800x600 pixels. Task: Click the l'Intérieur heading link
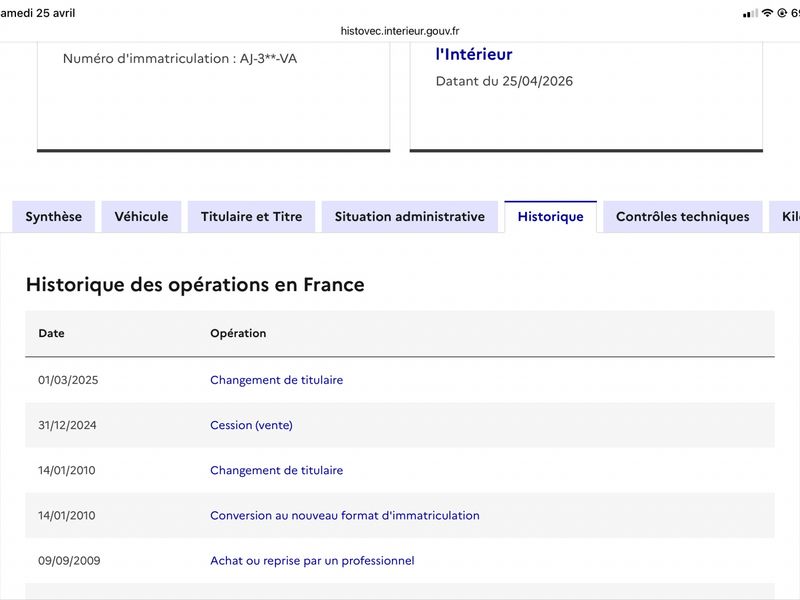click(473, 55)
